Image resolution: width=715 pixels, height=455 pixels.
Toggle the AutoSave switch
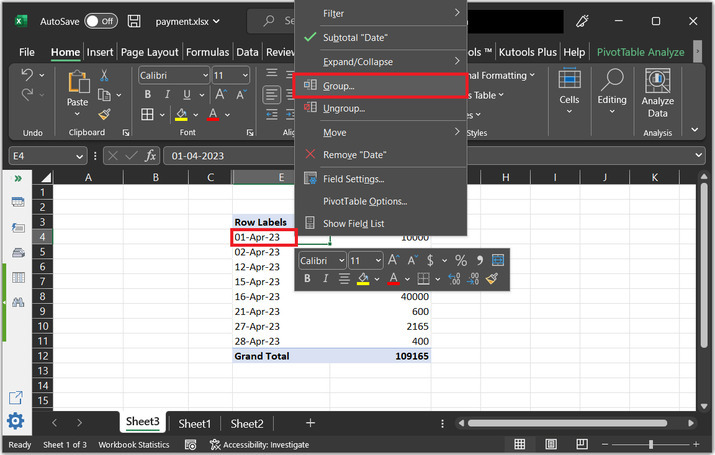pyautogui.click(x=101, y=21)
